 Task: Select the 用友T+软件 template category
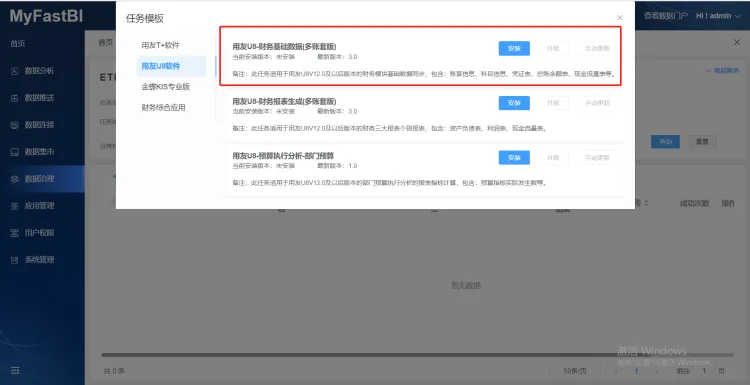160,45
